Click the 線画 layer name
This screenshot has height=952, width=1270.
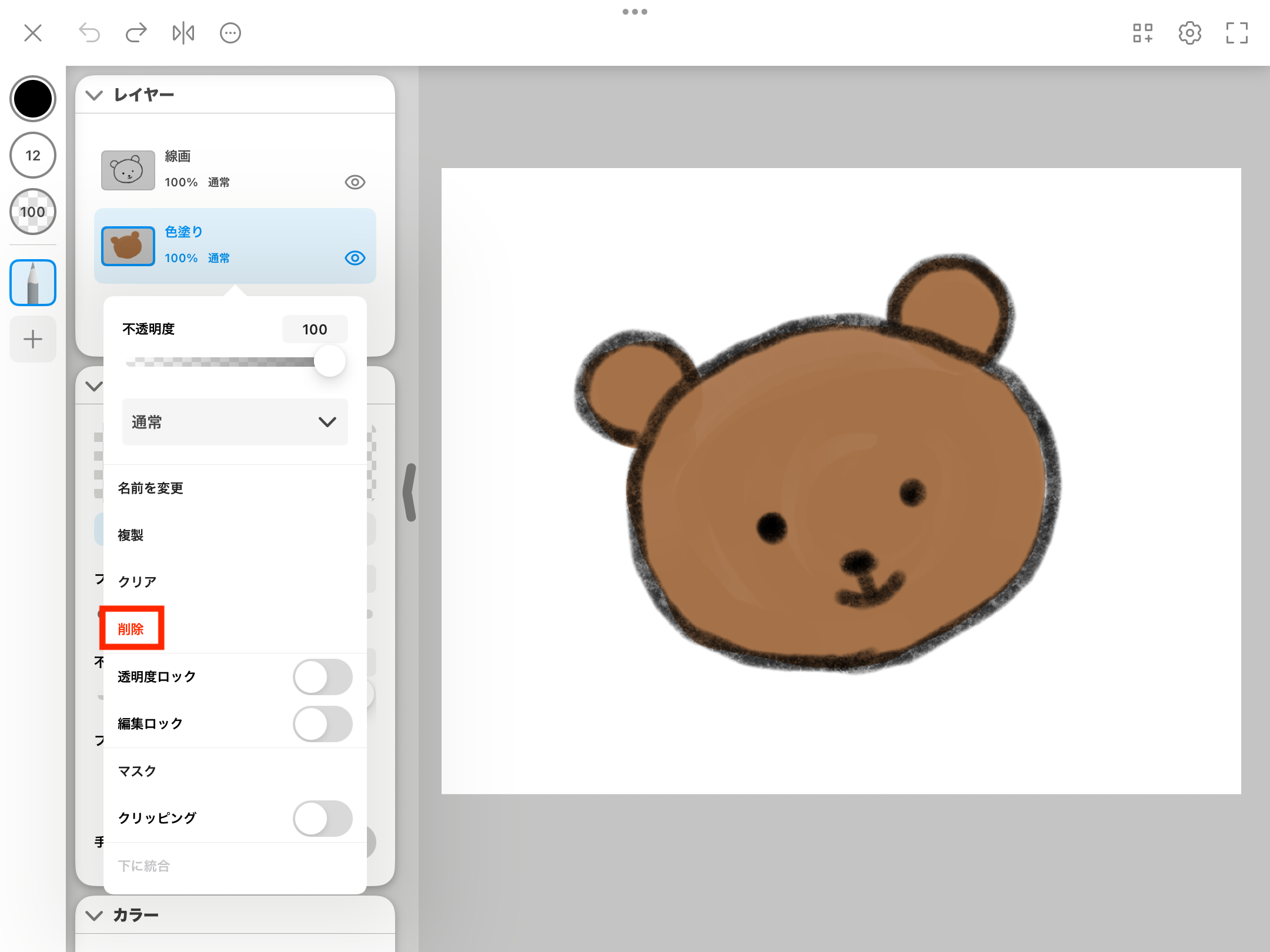coord(178,156)
